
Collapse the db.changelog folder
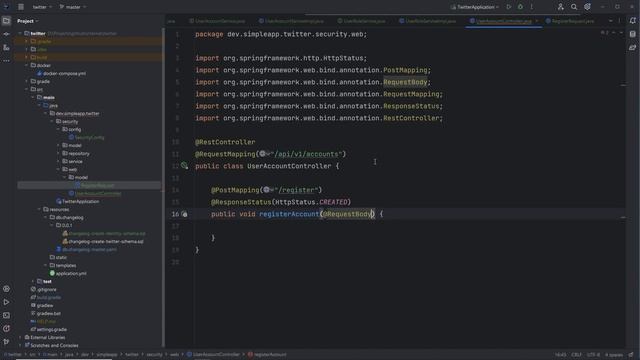pos(46,218)
